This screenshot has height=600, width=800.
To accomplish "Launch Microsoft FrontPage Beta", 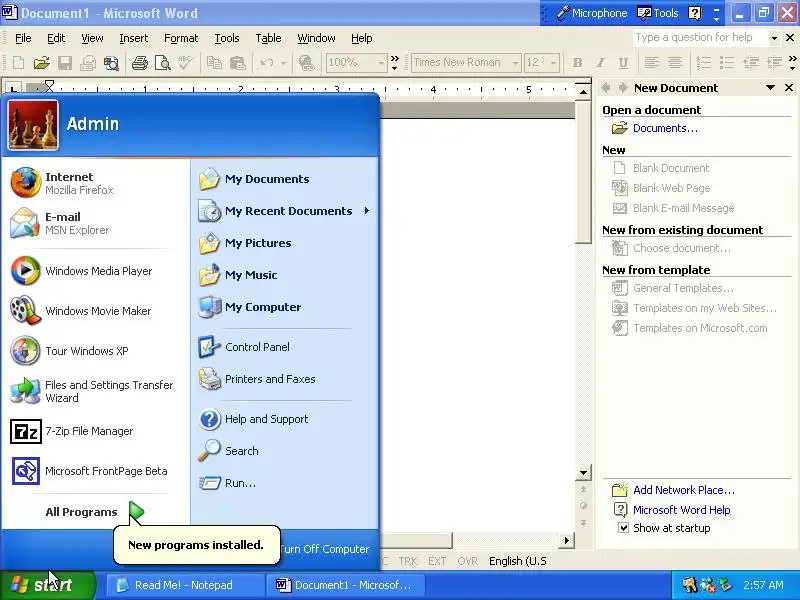I will pos(95,471).
